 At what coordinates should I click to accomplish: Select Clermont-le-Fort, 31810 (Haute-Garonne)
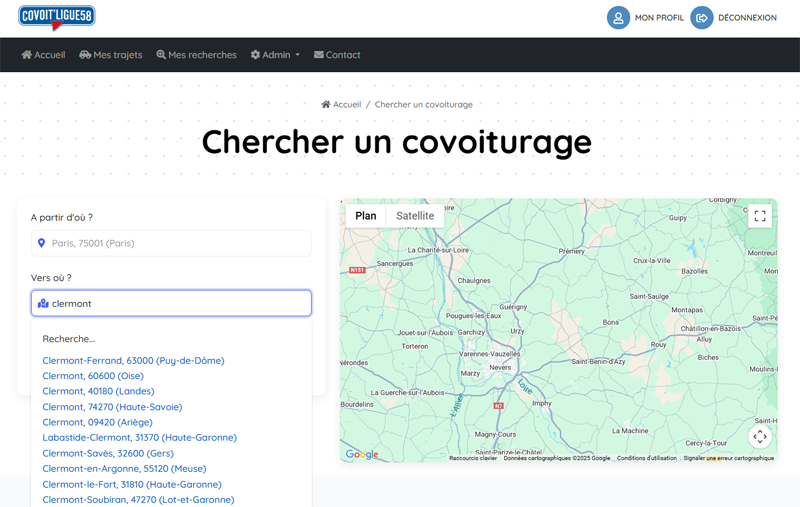[132, 485]
